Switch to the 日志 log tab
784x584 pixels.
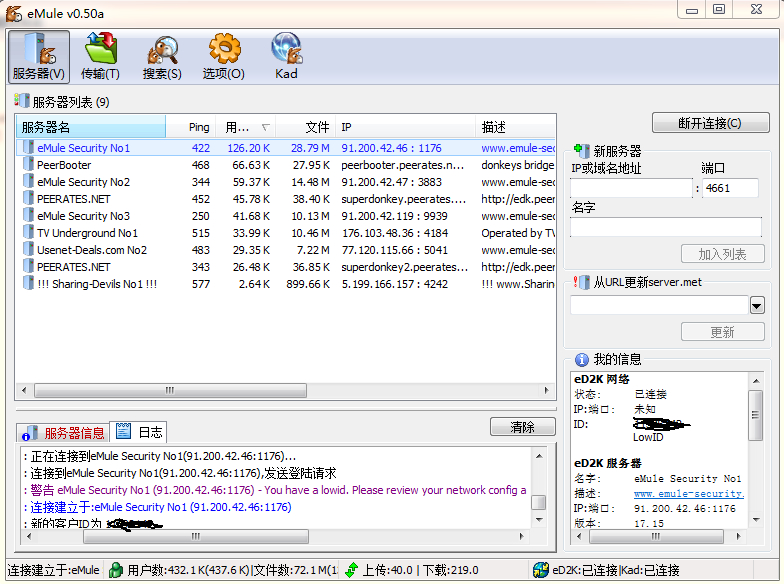point(138,432)
